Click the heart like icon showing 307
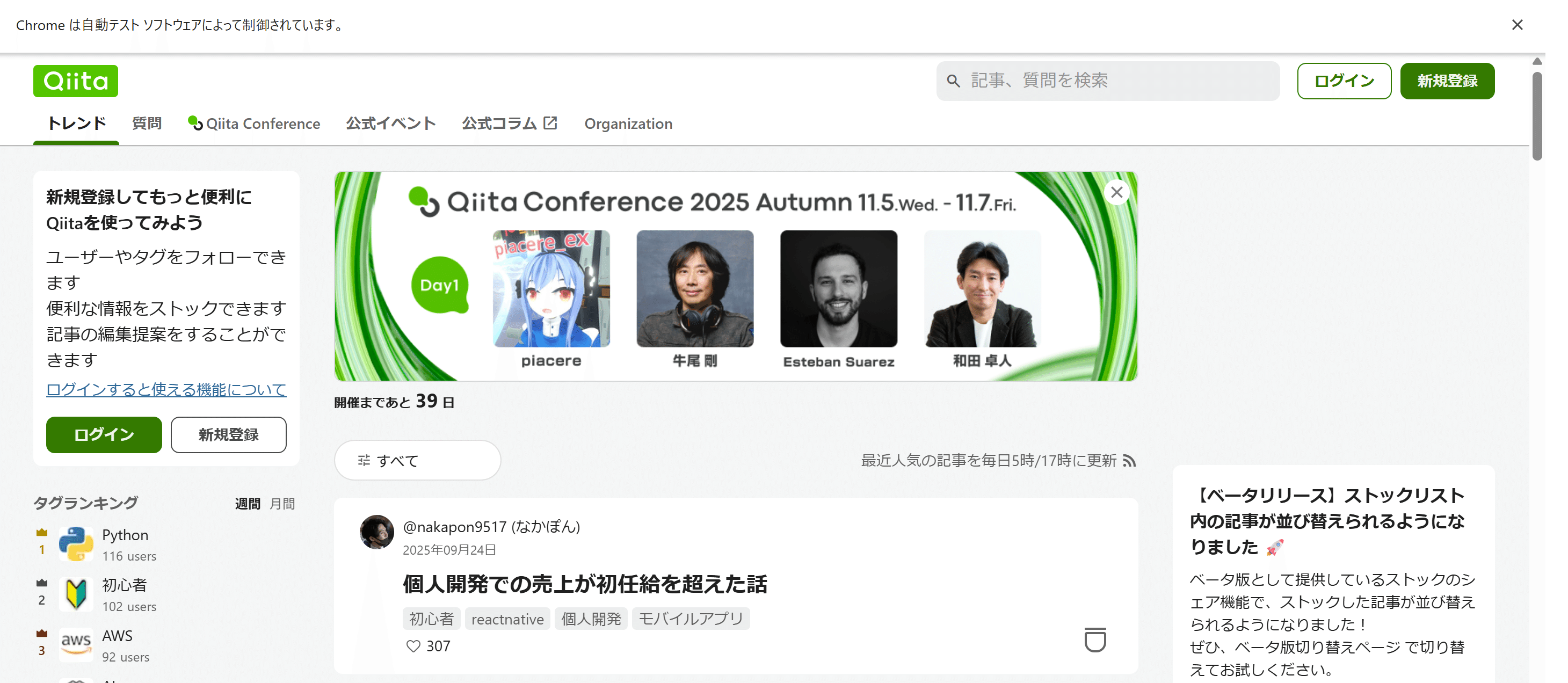Viewport: 1568px width, 683px height. pyautogui.click(x=413, y=646)
